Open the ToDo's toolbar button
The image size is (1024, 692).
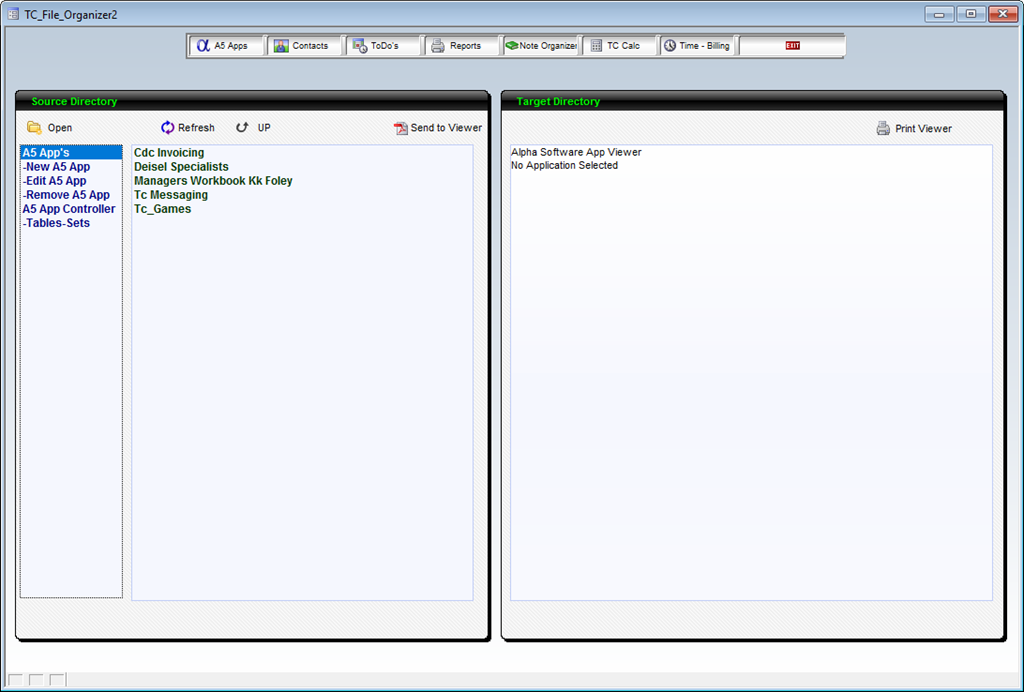pos(382,46)
